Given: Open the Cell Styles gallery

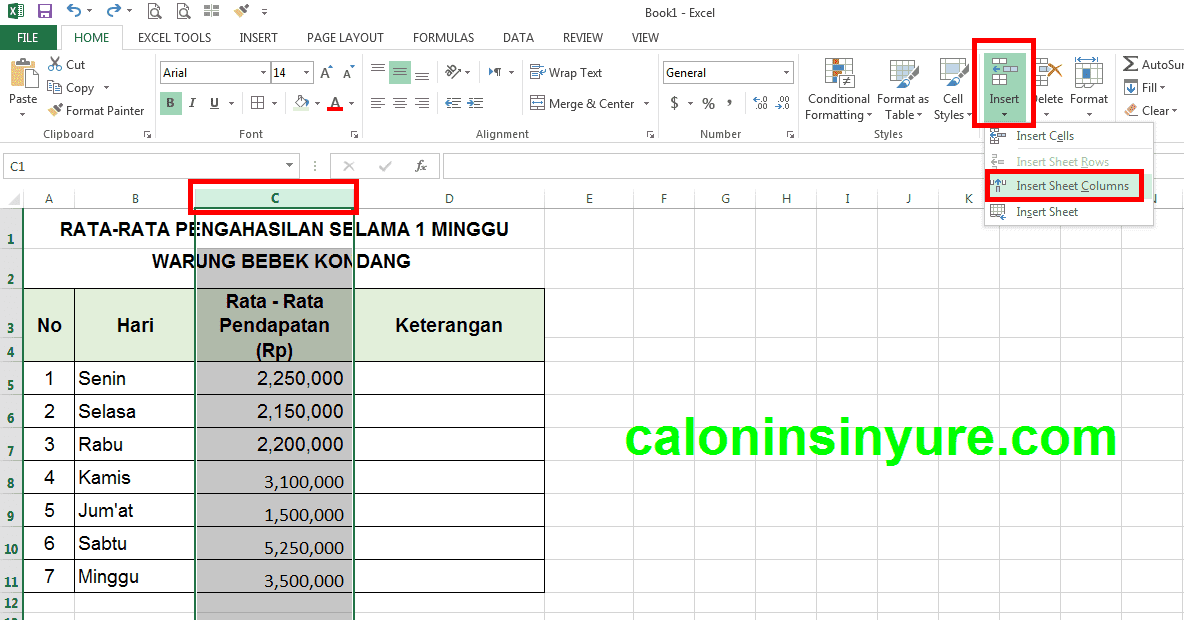Looking at the screenshot, I should [952, 90].
